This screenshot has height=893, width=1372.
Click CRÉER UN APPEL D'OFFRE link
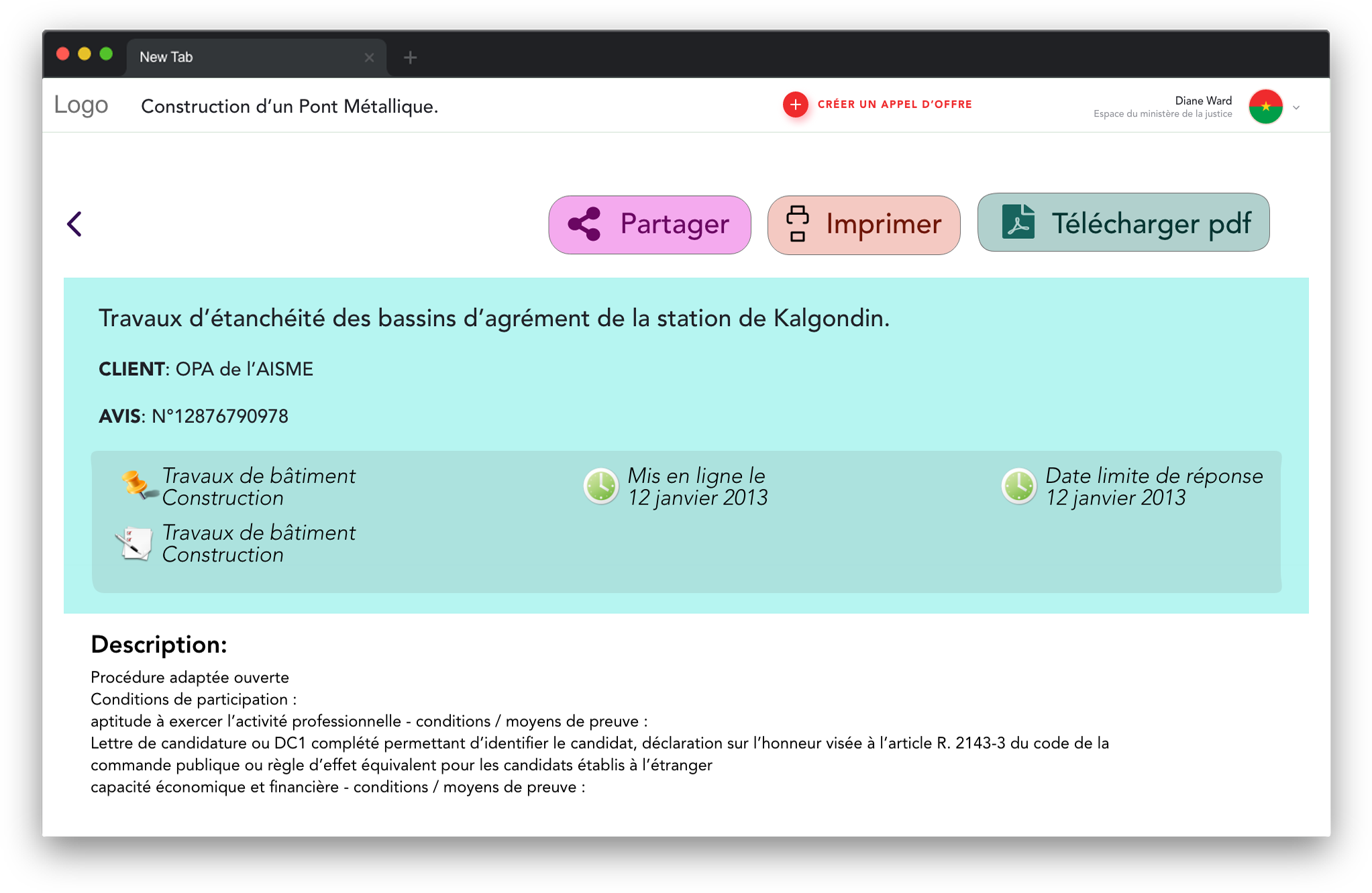894,105
